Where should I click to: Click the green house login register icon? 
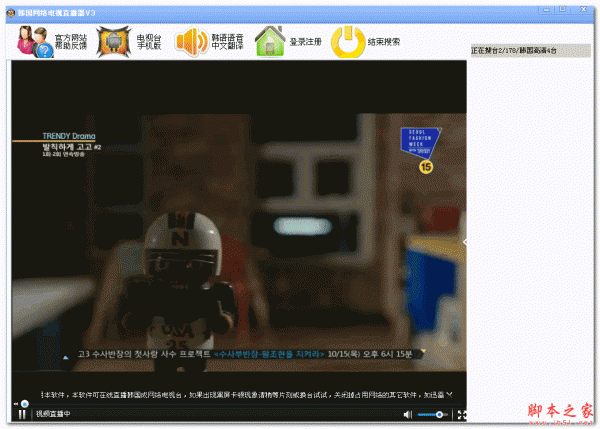click(x=270, y=41)
